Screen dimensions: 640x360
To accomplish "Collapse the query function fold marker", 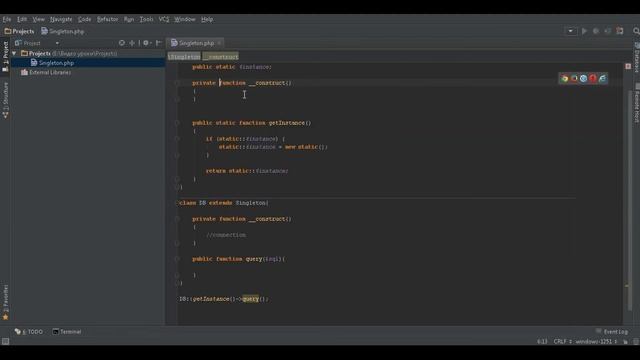I will (177, 259).
